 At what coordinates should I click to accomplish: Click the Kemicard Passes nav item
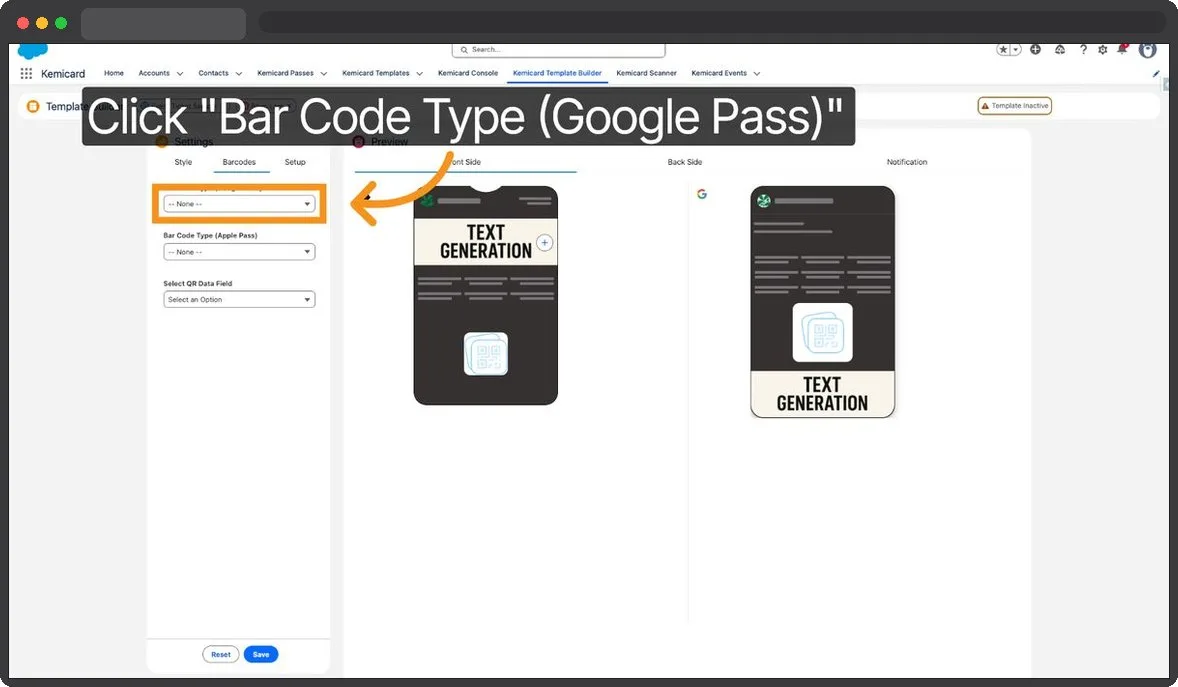click(x=285, y=73)
